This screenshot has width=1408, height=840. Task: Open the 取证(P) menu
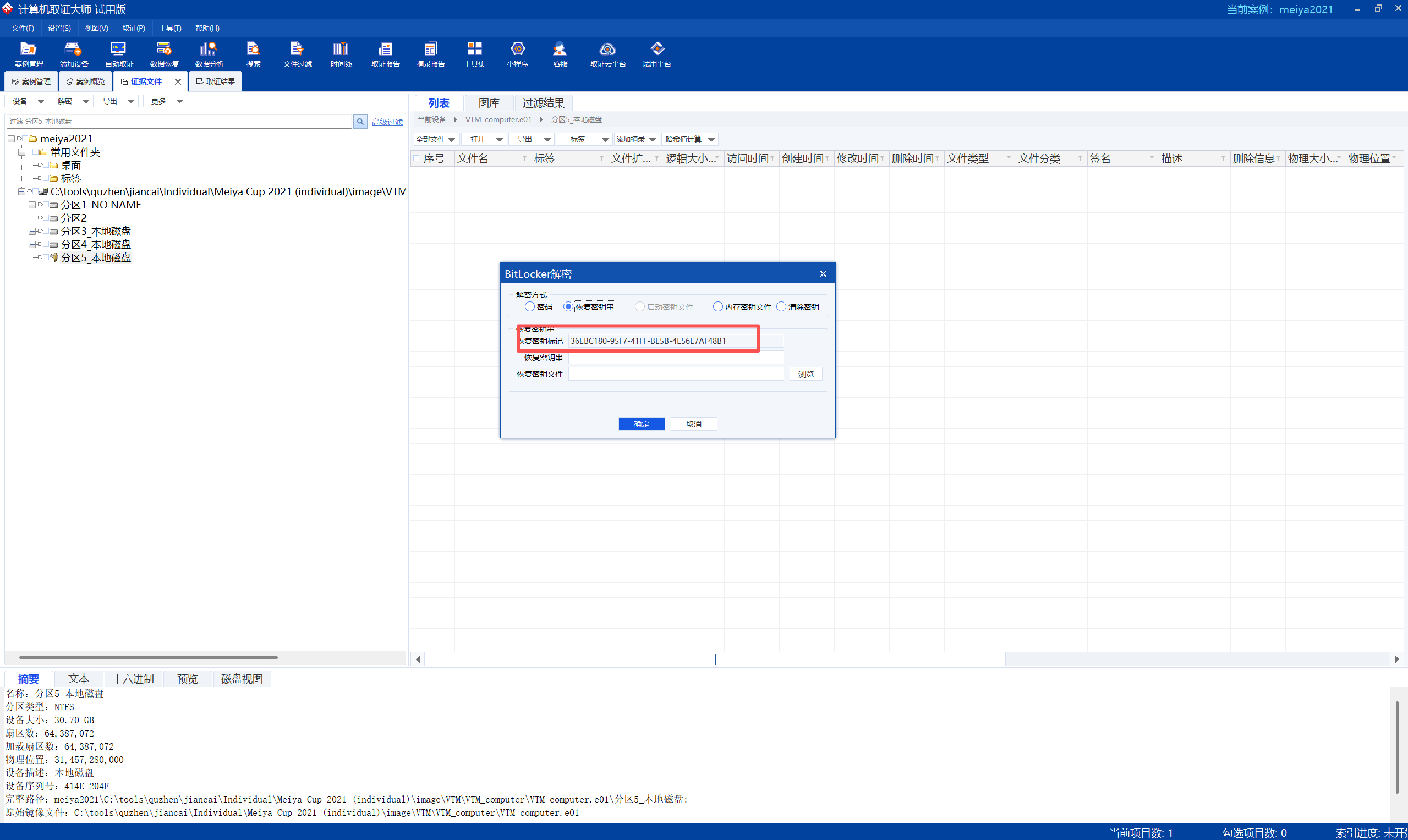coord(133,28)
